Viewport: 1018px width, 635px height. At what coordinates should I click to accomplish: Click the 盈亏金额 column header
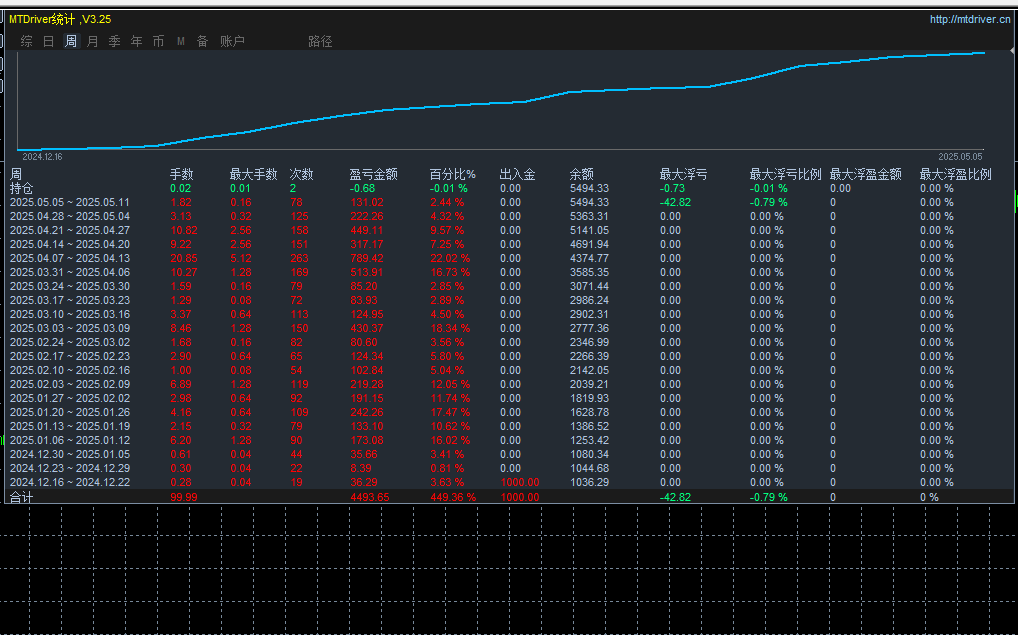pos(373,174)
